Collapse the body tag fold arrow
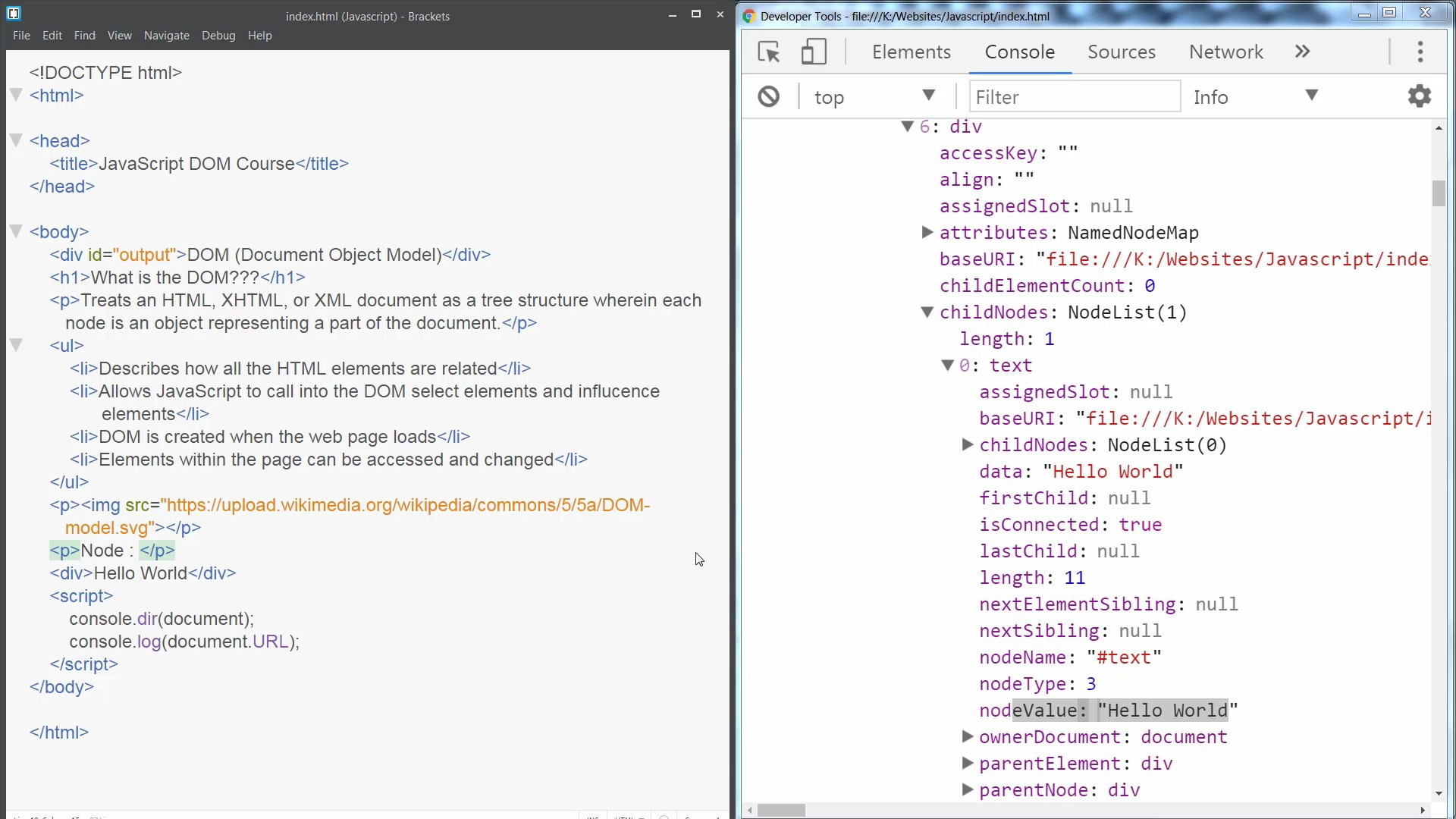Viewport: 1456px width, 819px height. 16,231
